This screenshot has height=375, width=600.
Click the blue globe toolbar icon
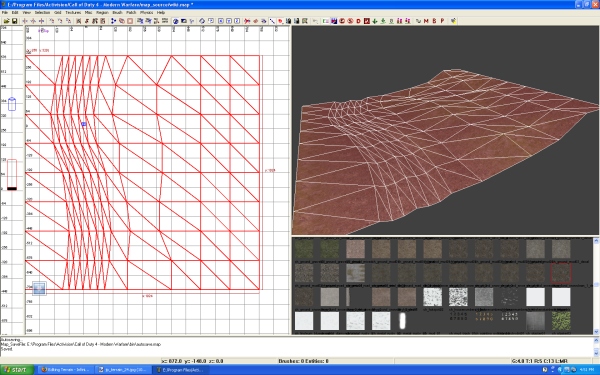175,21
